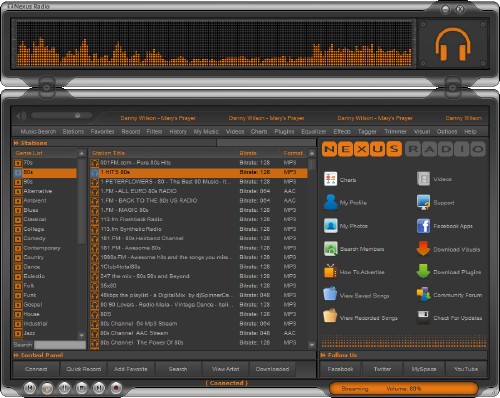The width and height of the screenshot is (500, 398).
Task: Click the Check For Updates icon
Action: [423, 317]
